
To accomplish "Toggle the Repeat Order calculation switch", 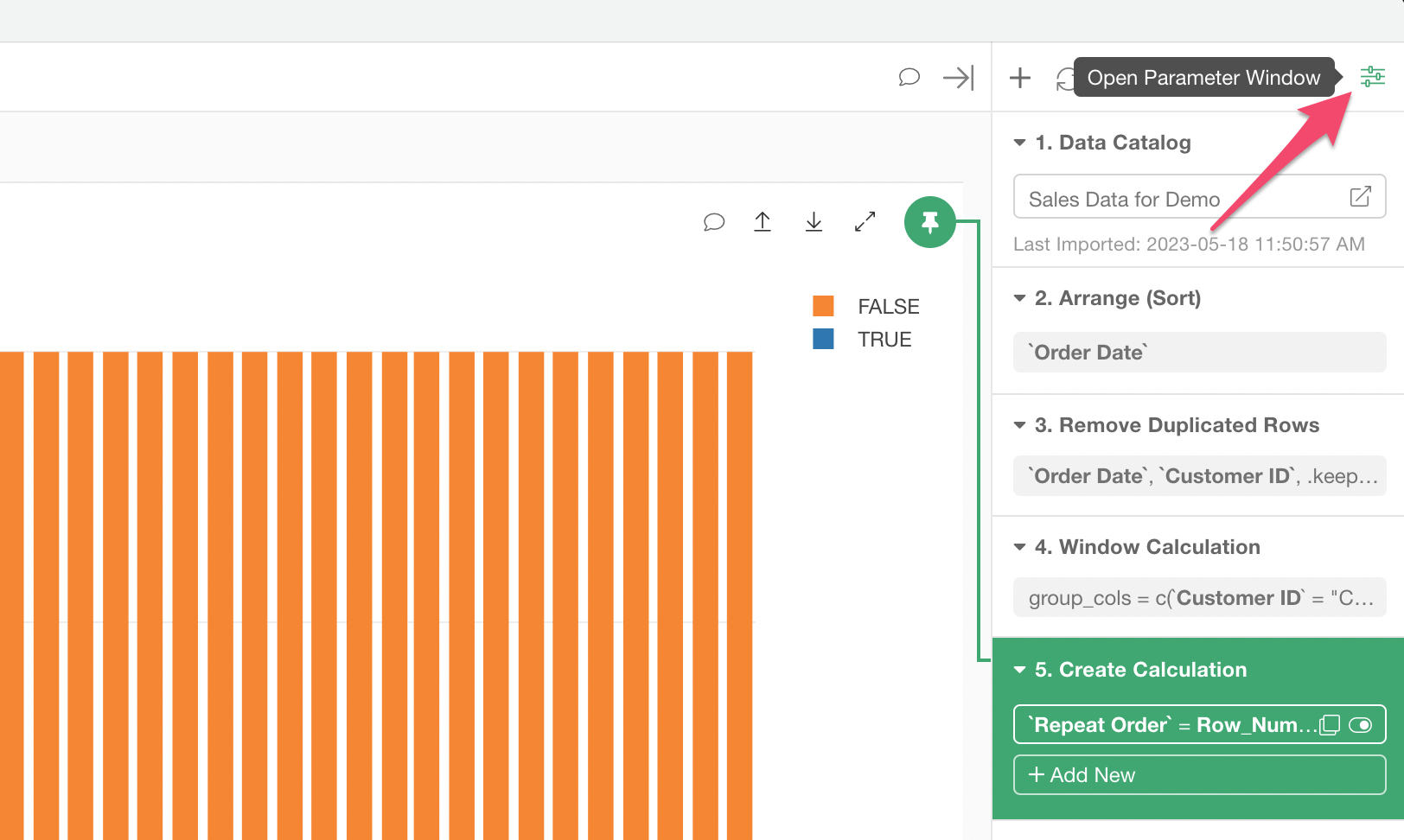I will click(1360, 725).
